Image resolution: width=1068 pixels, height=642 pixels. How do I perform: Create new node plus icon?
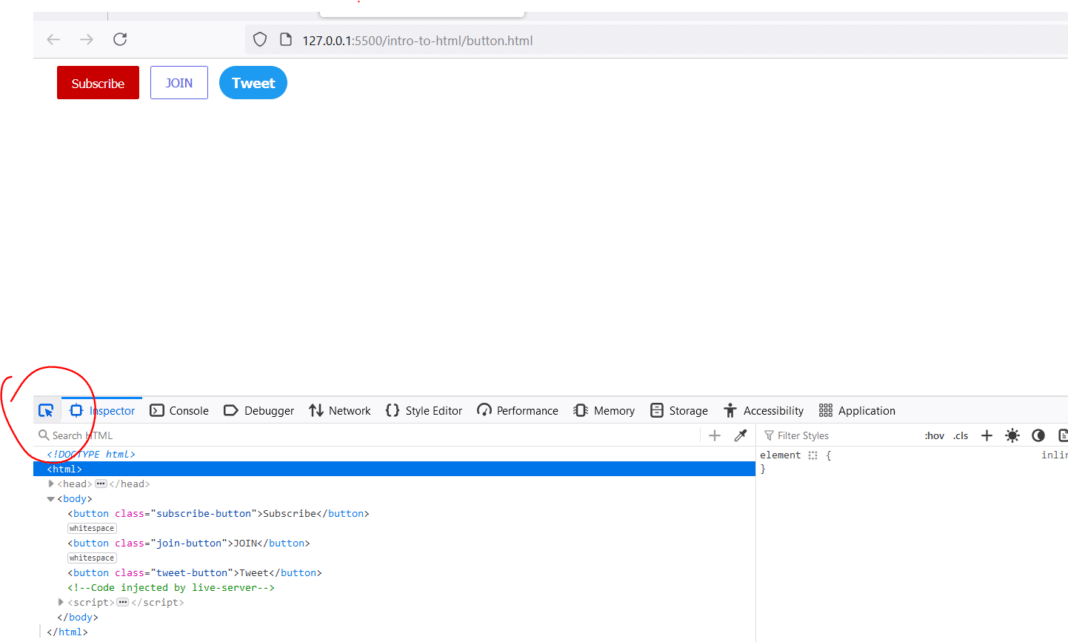pyautogui.click(x=714, y=435)
